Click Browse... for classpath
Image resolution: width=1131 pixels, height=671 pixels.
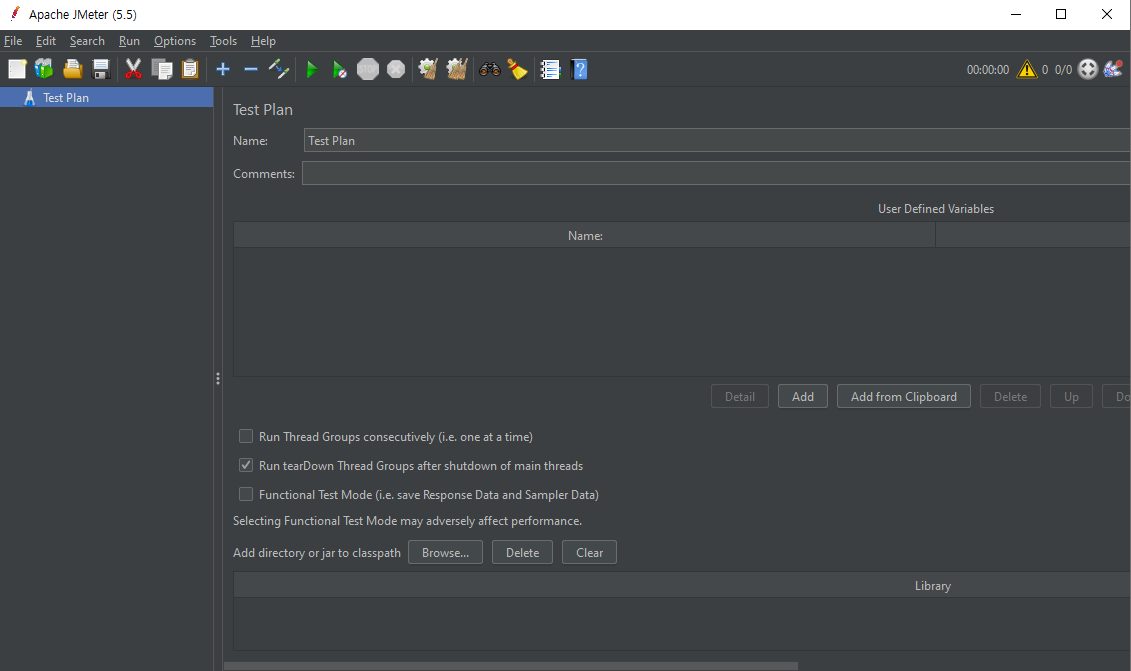point(445,553)
